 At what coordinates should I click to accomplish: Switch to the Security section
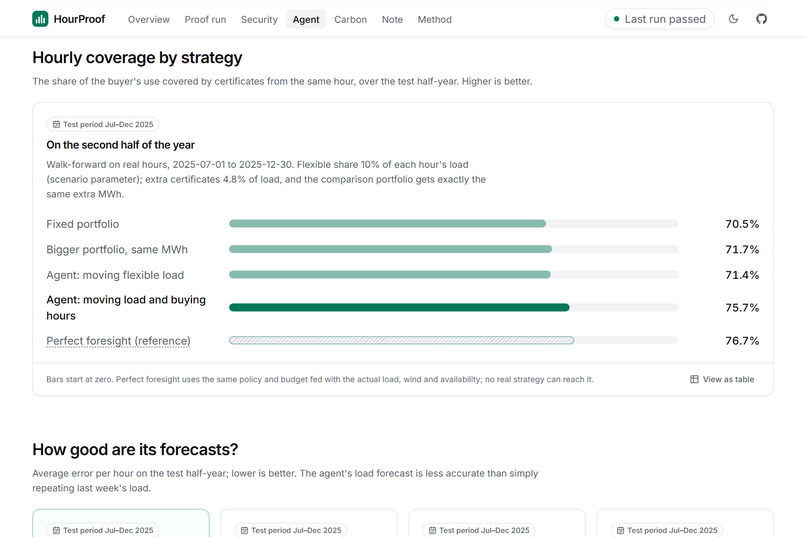pos(259,20)
